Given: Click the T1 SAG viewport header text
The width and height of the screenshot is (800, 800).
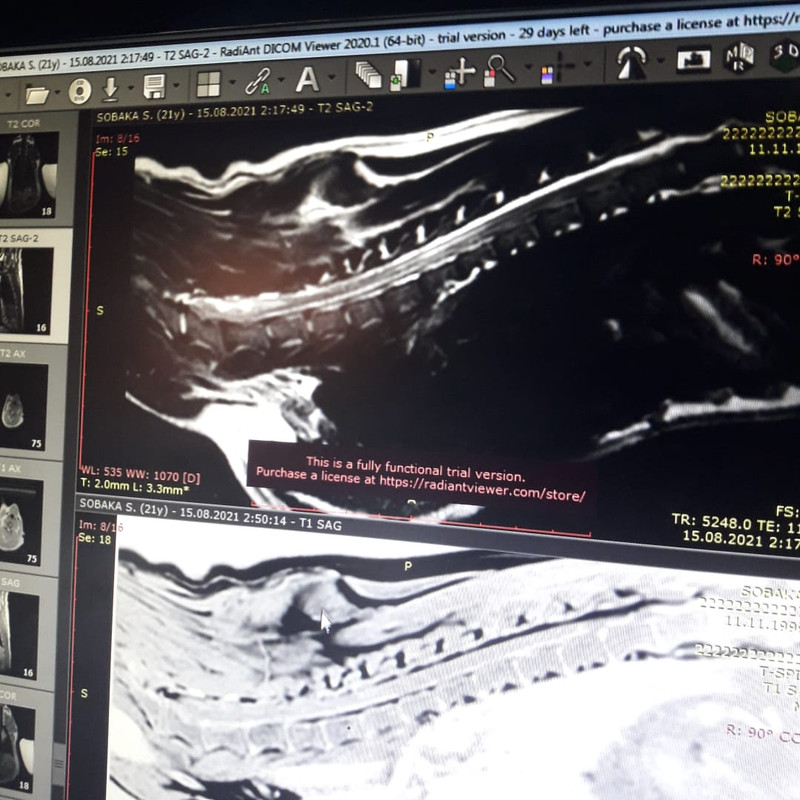Looking at the screenshot, I should point(210,514).
